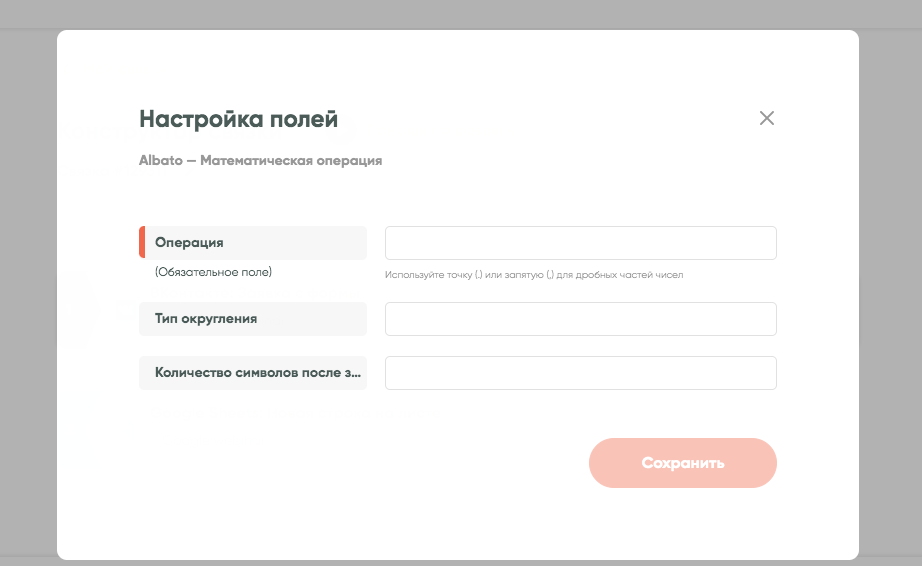This screenshot has height=566, width=922.
Task: Click the Тип округления label
Action: [x=206, y=319]
